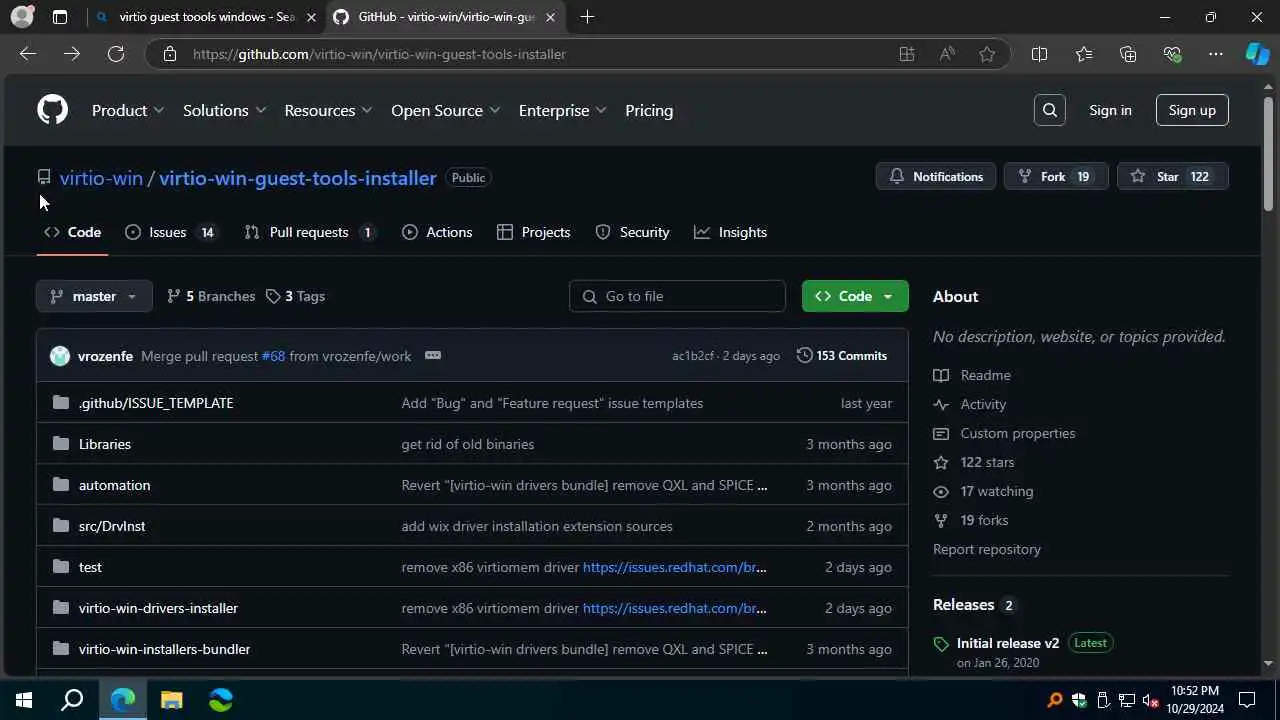1280x720 pixels.
Task: Click the browser forward arrow
Action: [x=72, y=54]
